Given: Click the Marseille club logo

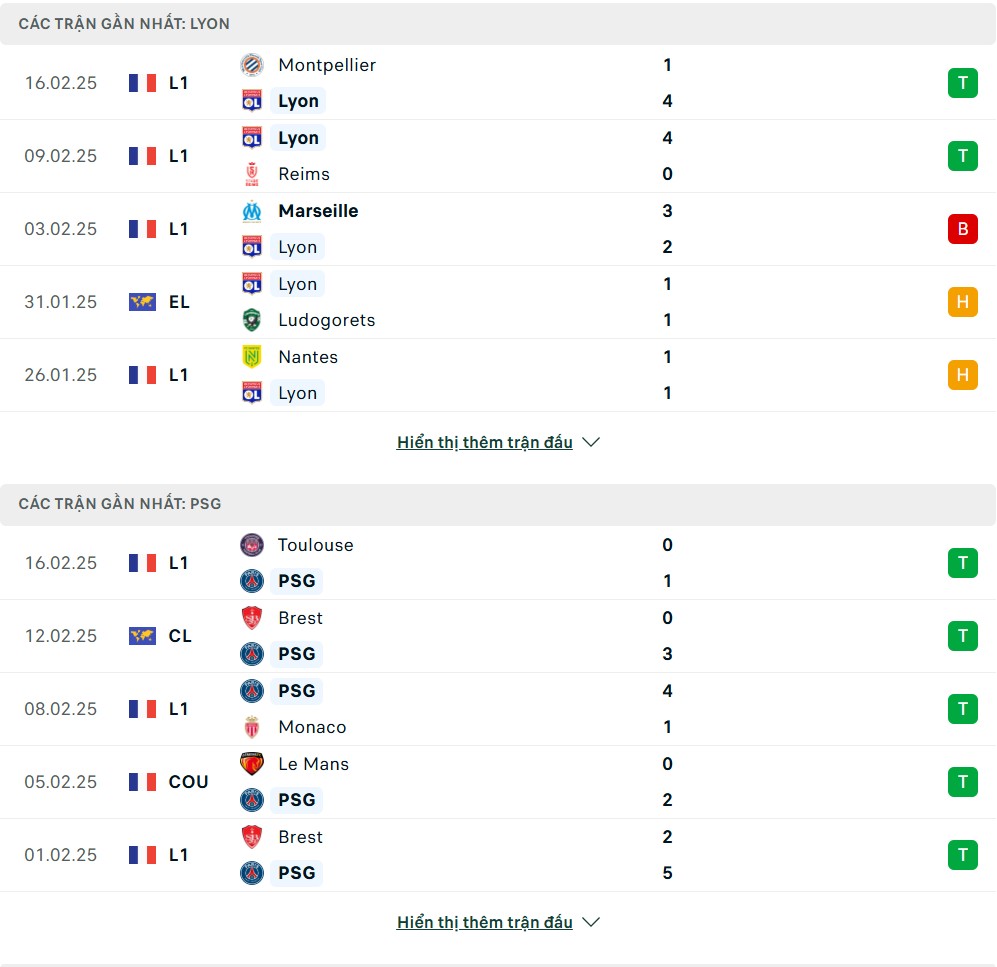Looking at the screenshot, I should (x=252, y=211).
